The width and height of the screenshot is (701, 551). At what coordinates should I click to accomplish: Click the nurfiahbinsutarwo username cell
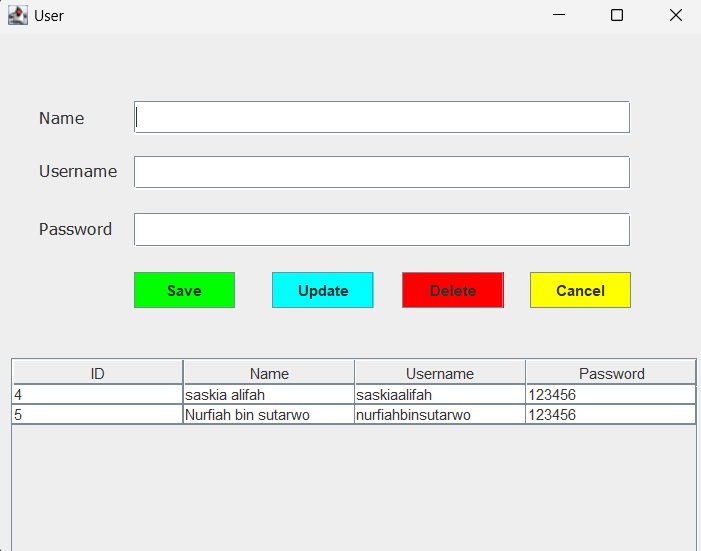[440, 415]
